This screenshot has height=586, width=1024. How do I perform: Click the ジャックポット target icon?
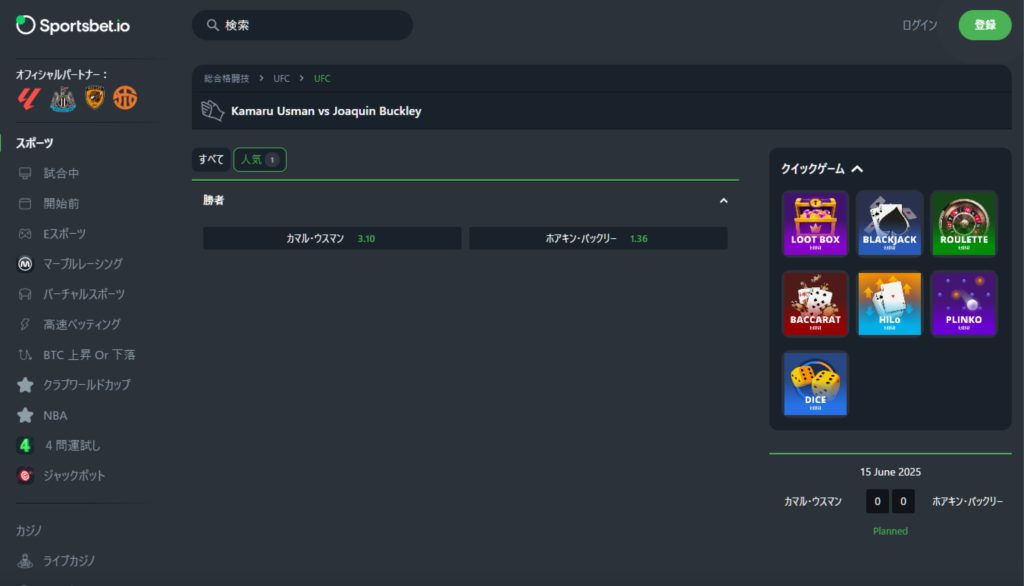pyautogui.click(x=25, y=476)
